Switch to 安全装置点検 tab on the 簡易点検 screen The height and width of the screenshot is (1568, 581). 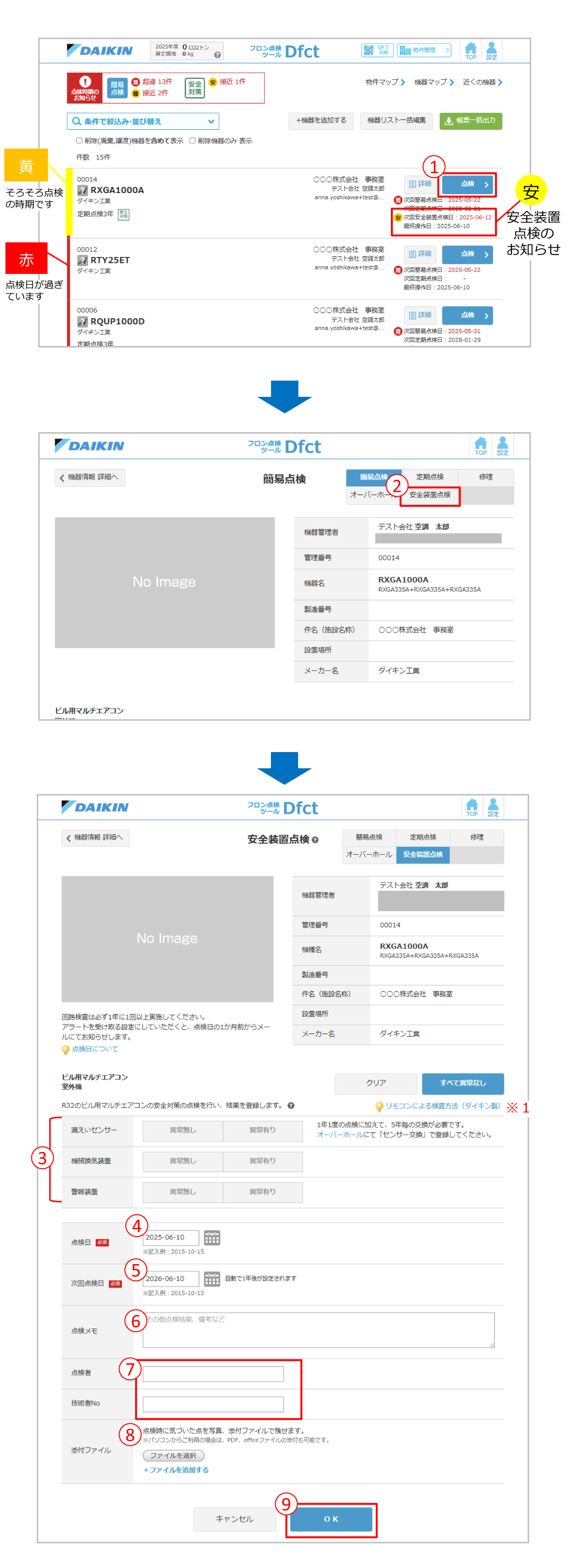pyautogui.click(x=430, y=496)
